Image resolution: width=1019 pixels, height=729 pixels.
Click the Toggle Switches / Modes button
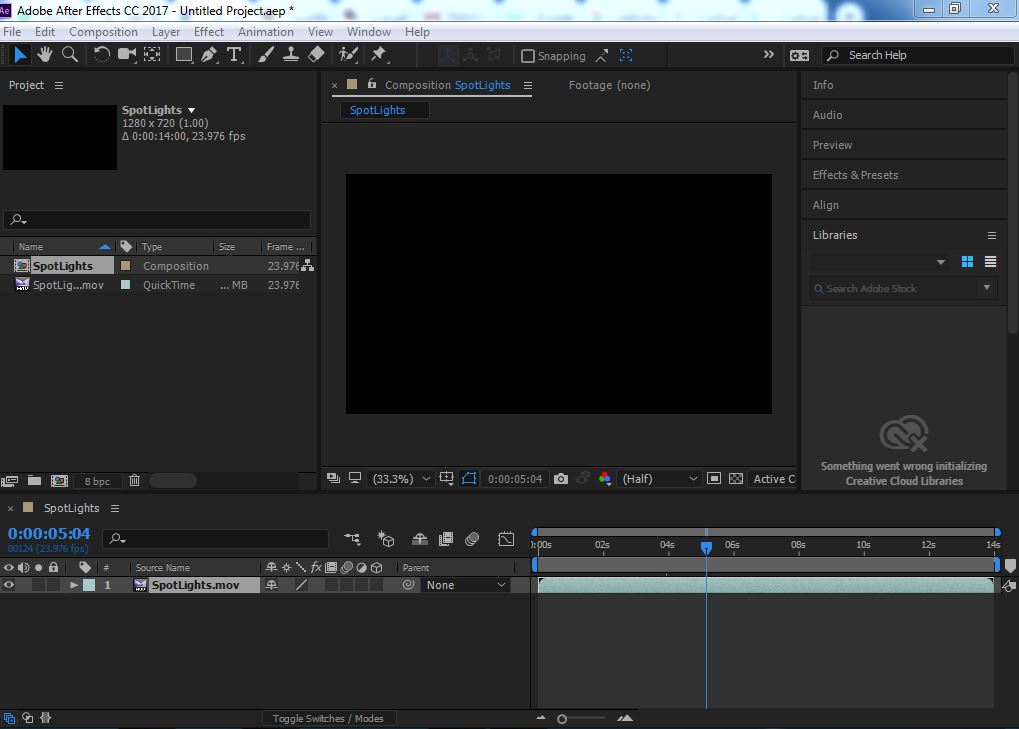[328, 718]
